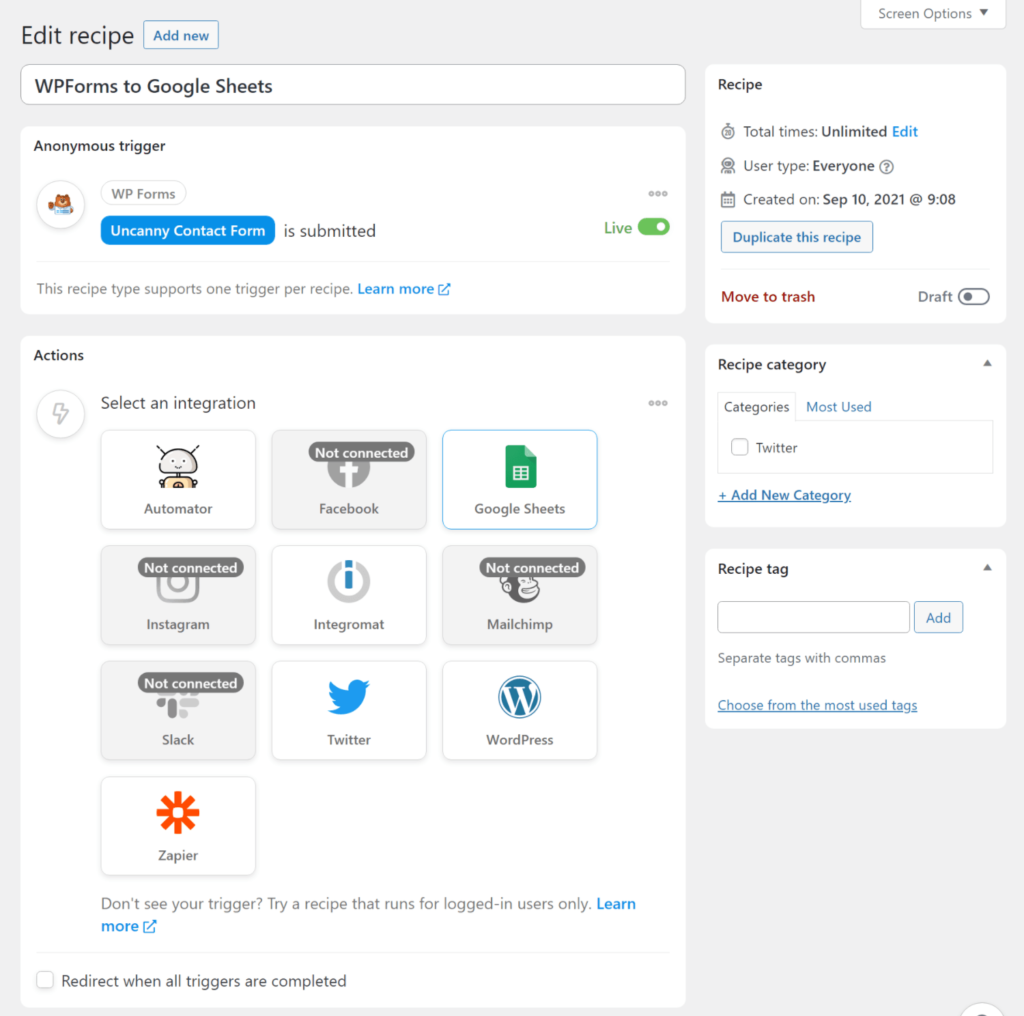Switch to the Categories tab
This screenshot has width=1024, height=1016.
pyautogui.click(x=756, y=407)
